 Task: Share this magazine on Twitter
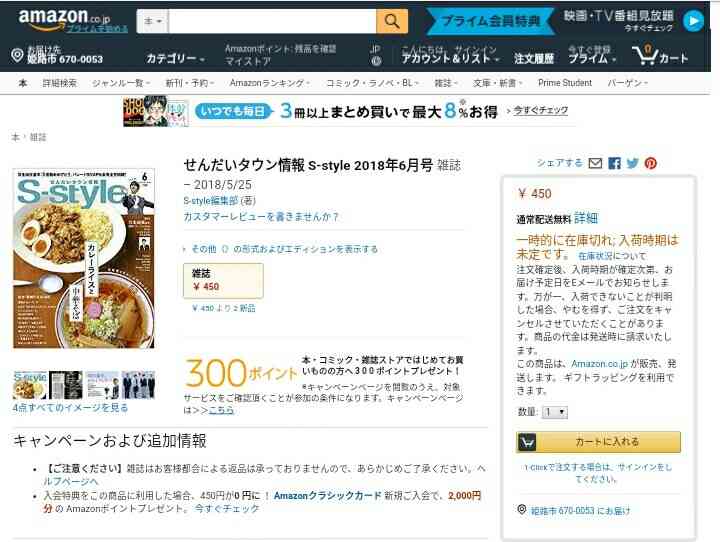tap(632, 163)
